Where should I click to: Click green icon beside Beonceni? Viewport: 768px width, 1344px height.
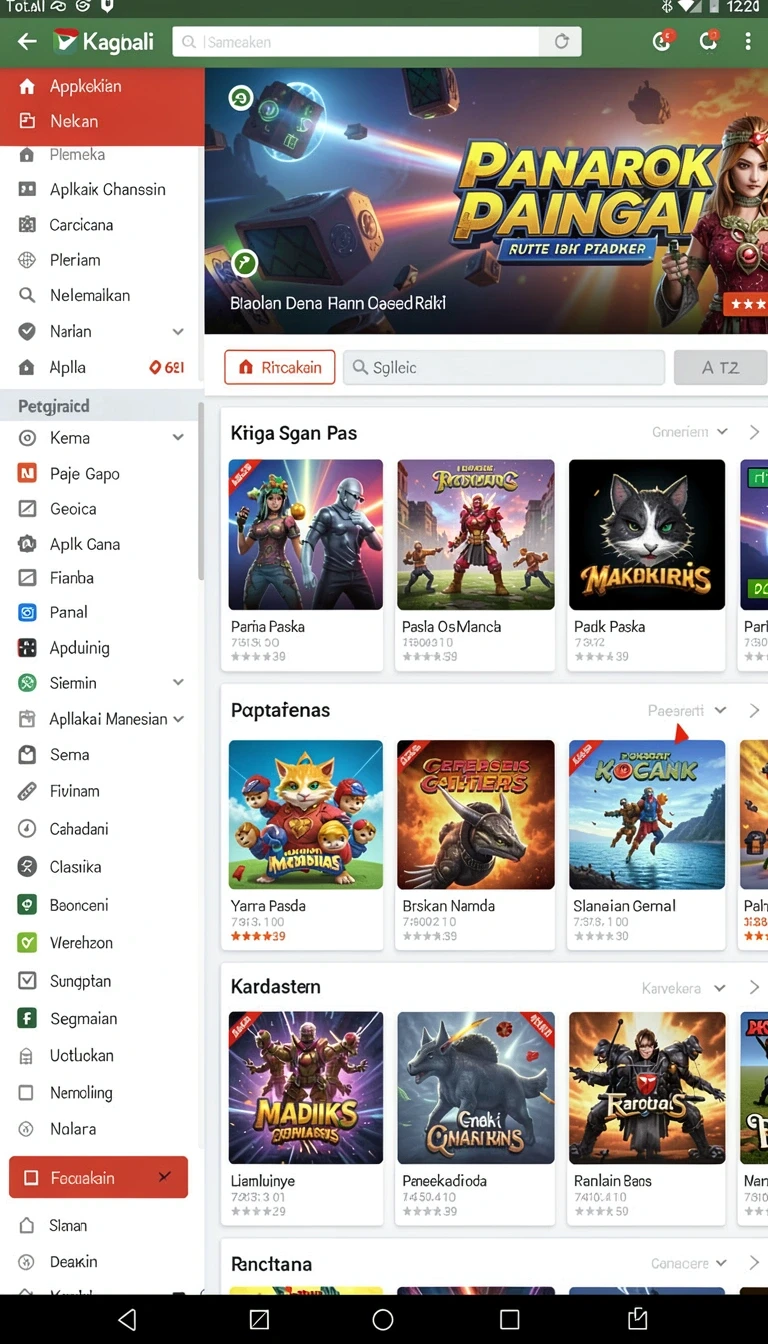[x=27, y=905]
